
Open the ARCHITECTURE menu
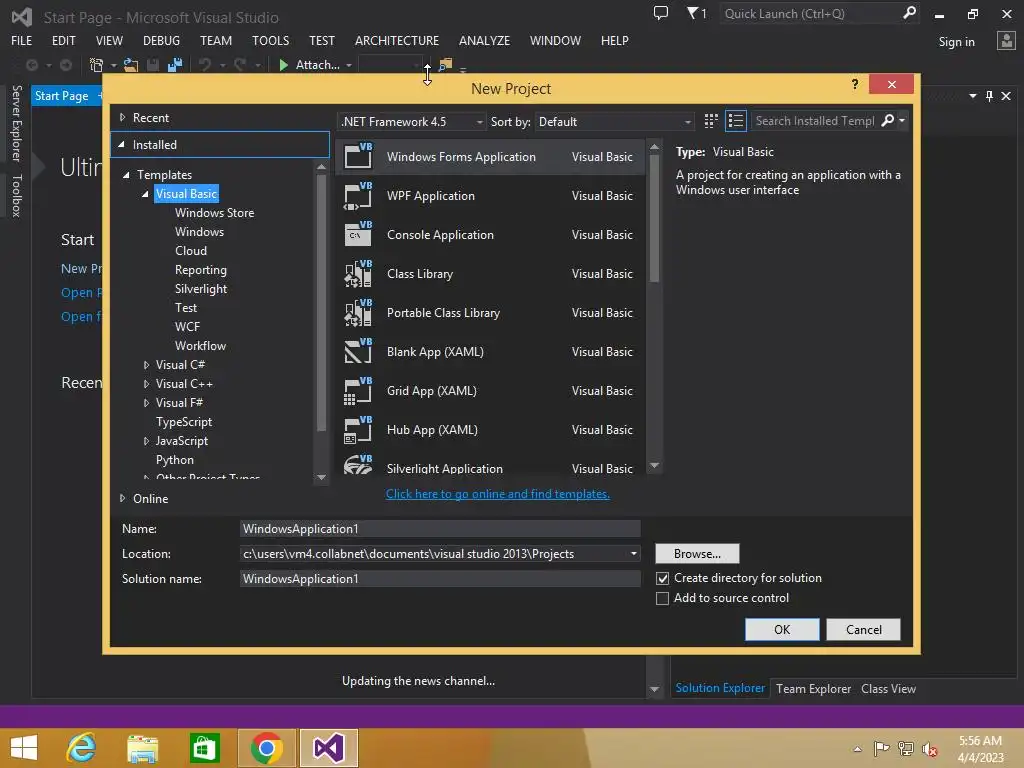click(397, 40)
